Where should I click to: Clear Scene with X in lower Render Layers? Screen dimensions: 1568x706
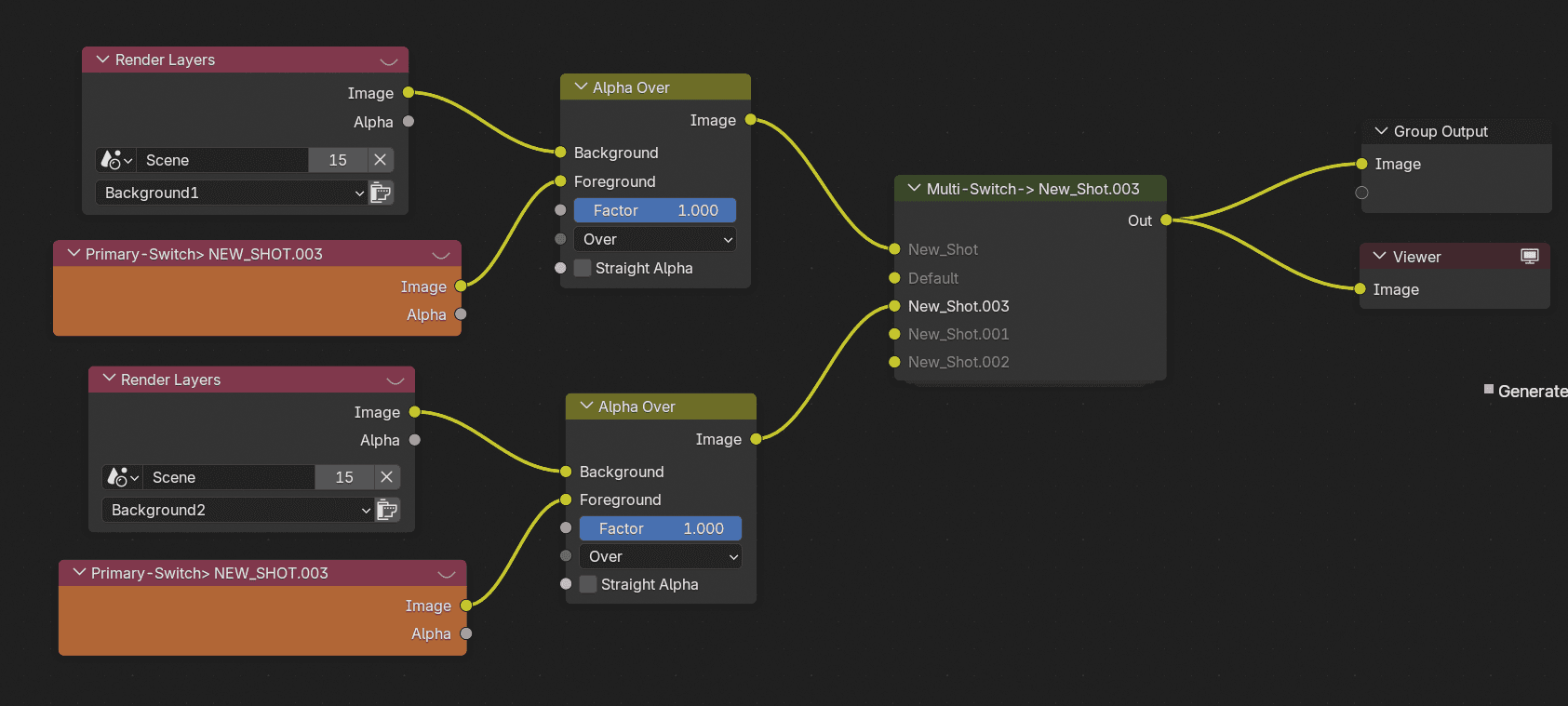(x=387, y=477)
